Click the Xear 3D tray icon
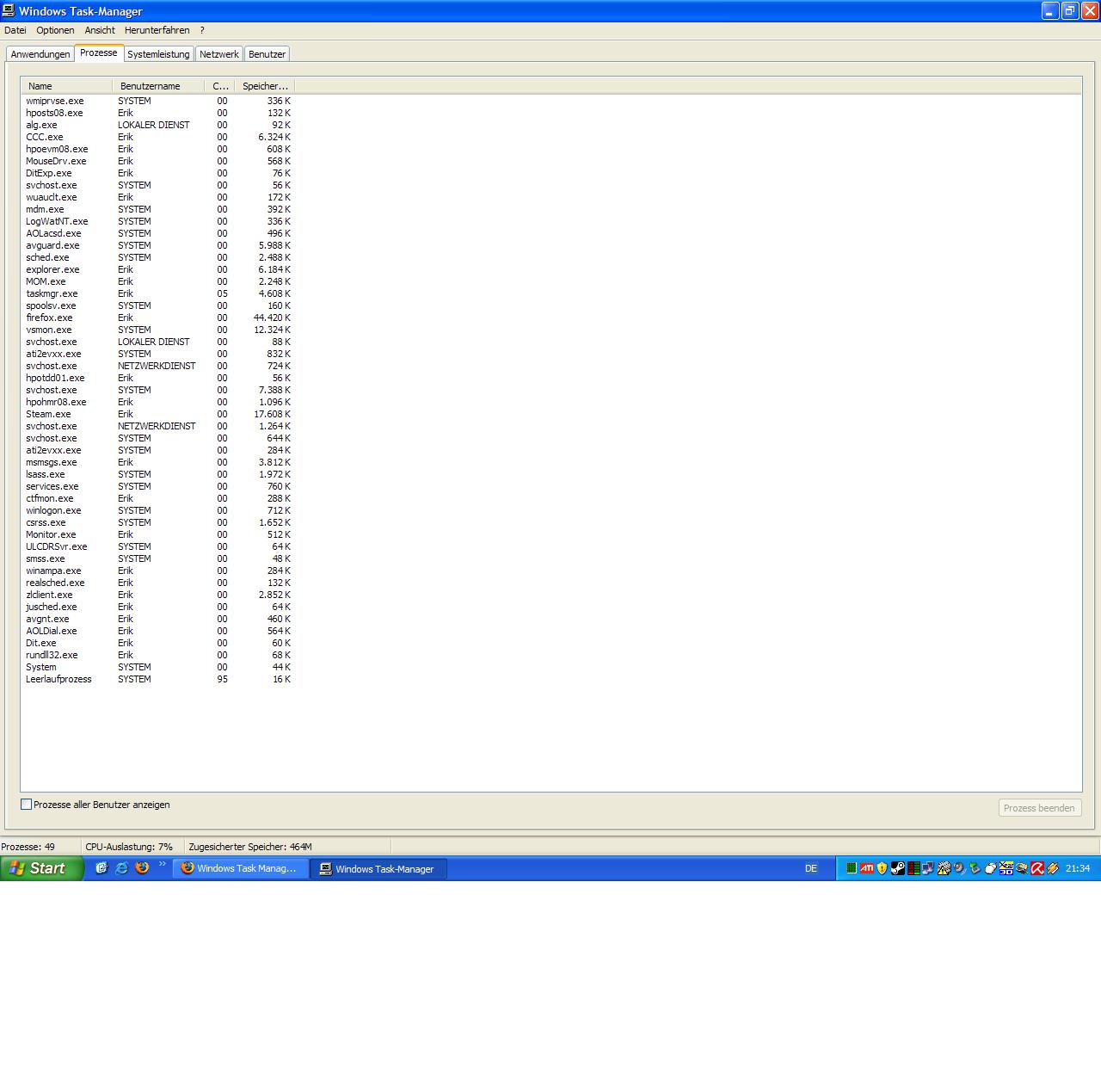The height and width of the screenshot is (1092, 1101). [1006, 868]
